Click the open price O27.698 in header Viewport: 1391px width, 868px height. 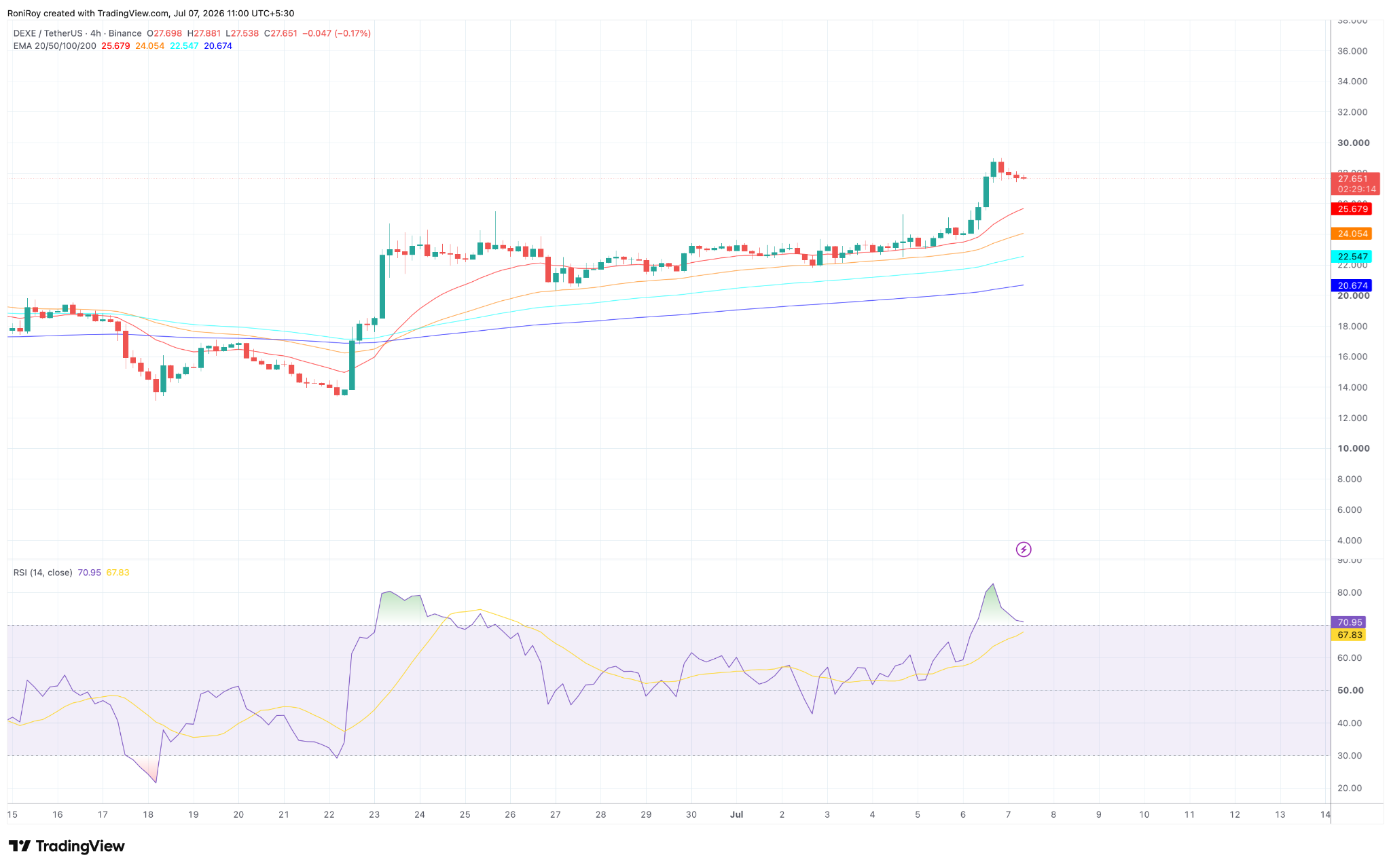(164, 33)
